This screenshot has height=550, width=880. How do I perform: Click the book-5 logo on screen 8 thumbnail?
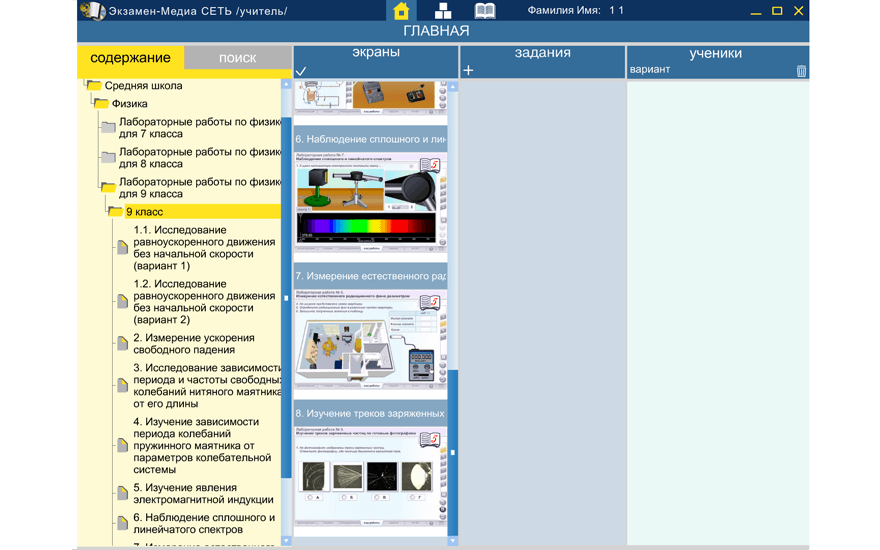[x=430, y=439]
